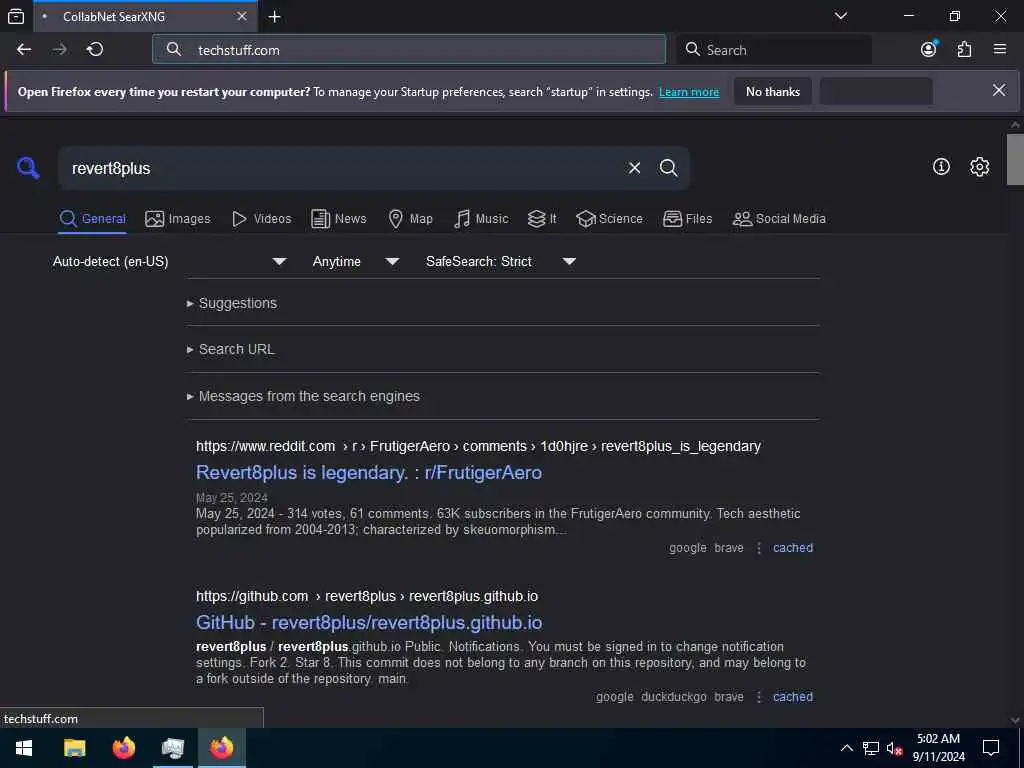Open the List all tabs chevron
1024x768 pixels.
pos(841,16)
